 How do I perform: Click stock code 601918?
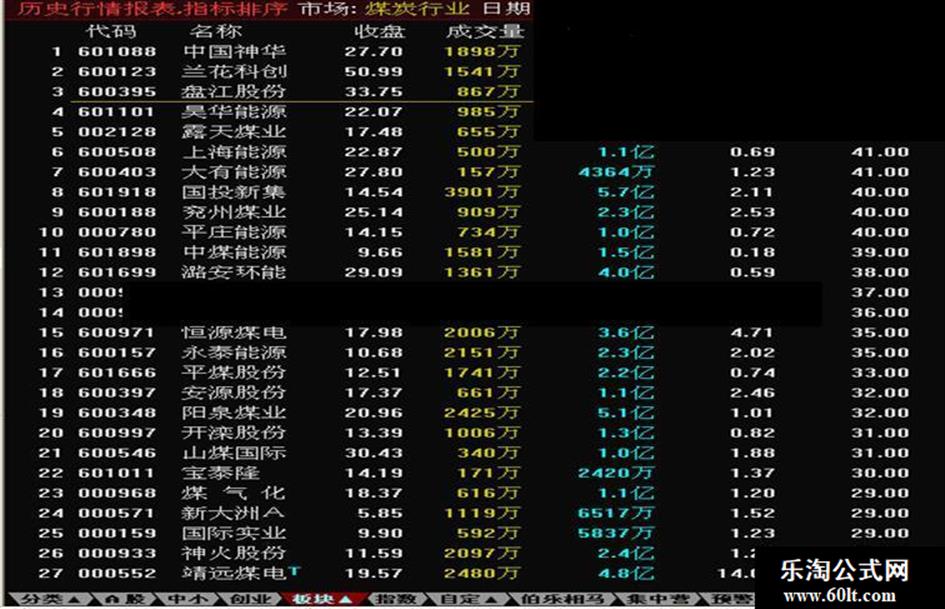click(117, 192)
